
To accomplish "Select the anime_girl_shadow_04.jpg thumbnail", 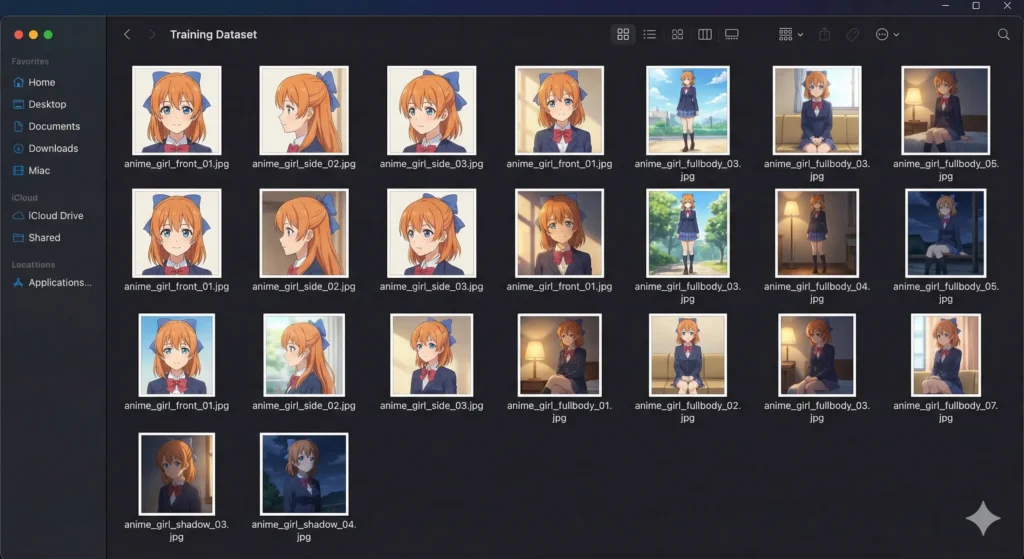I will click(x=304, y=473).
